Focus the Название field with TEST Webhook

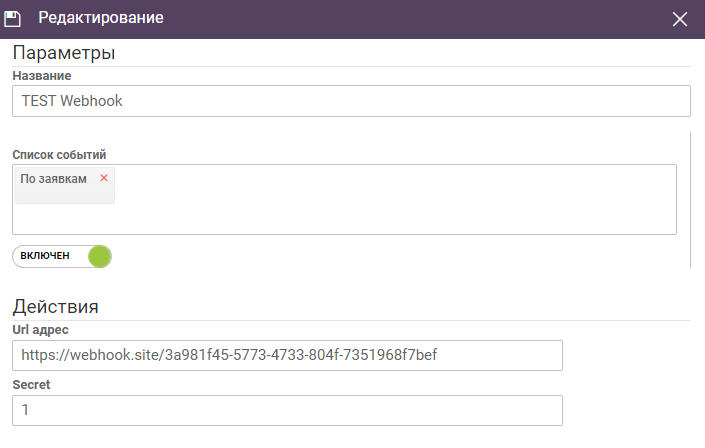[351, 101]
